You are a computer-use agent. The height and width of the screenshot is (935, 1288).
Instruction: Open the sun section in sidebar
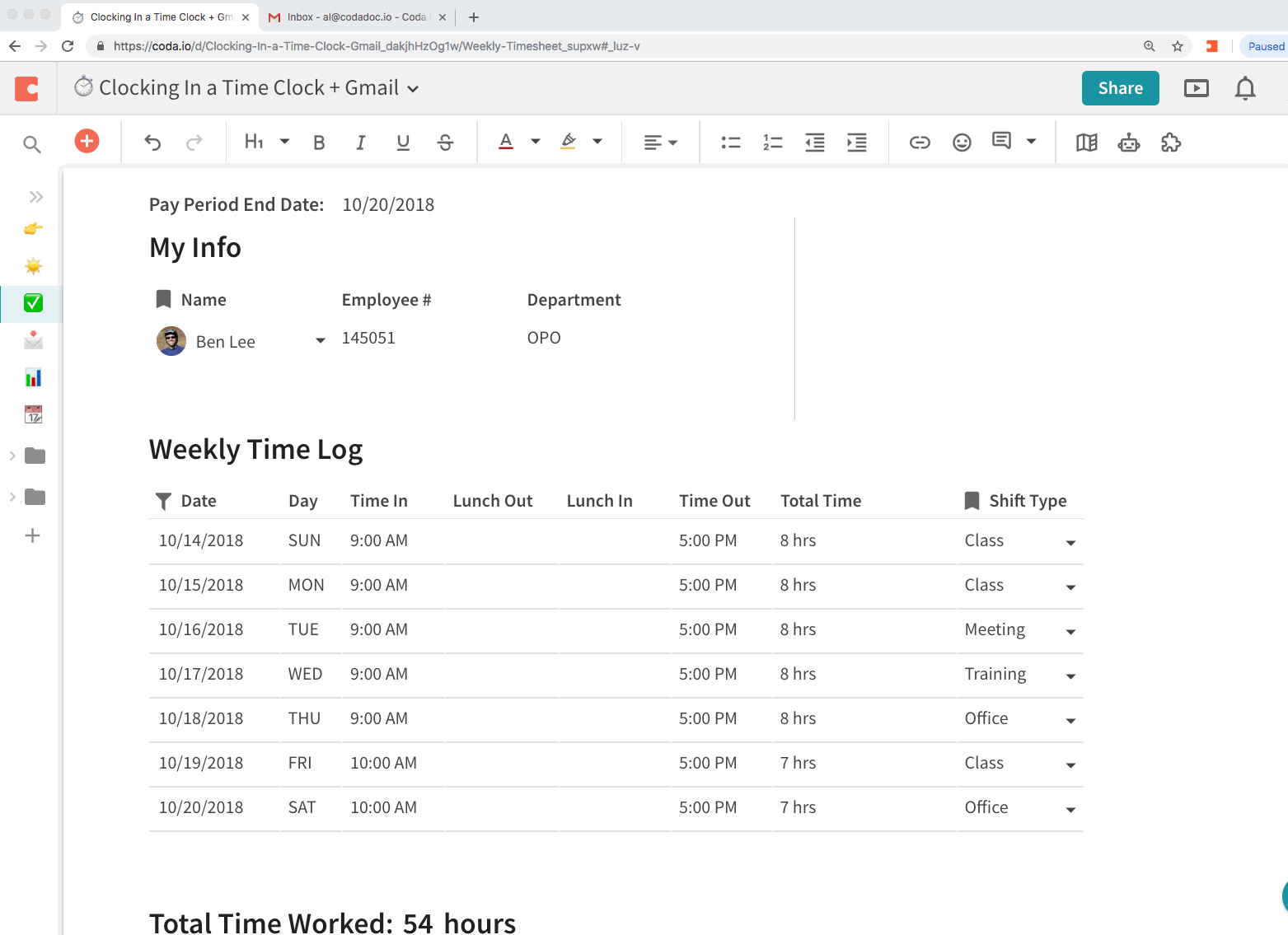(x=33, y=266)
